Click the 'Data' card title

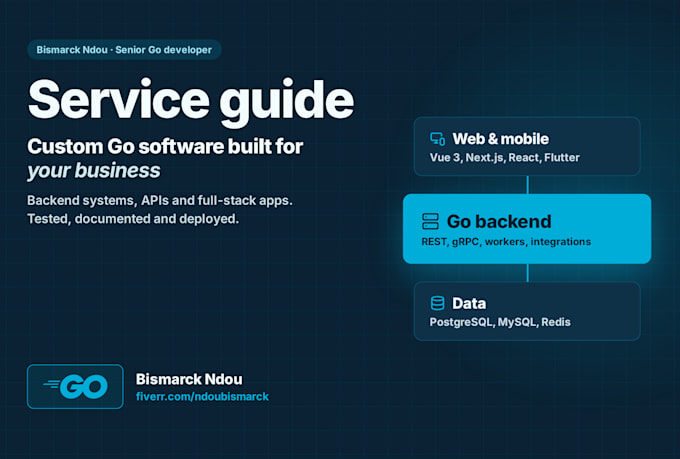click(469, 303)
